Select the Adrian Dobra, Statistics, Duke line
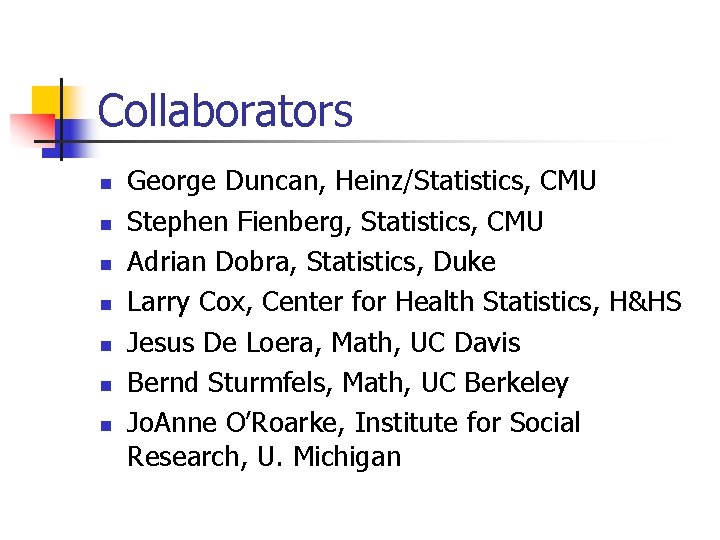Viewport: 720px width, 540px height. click(311, 262)
